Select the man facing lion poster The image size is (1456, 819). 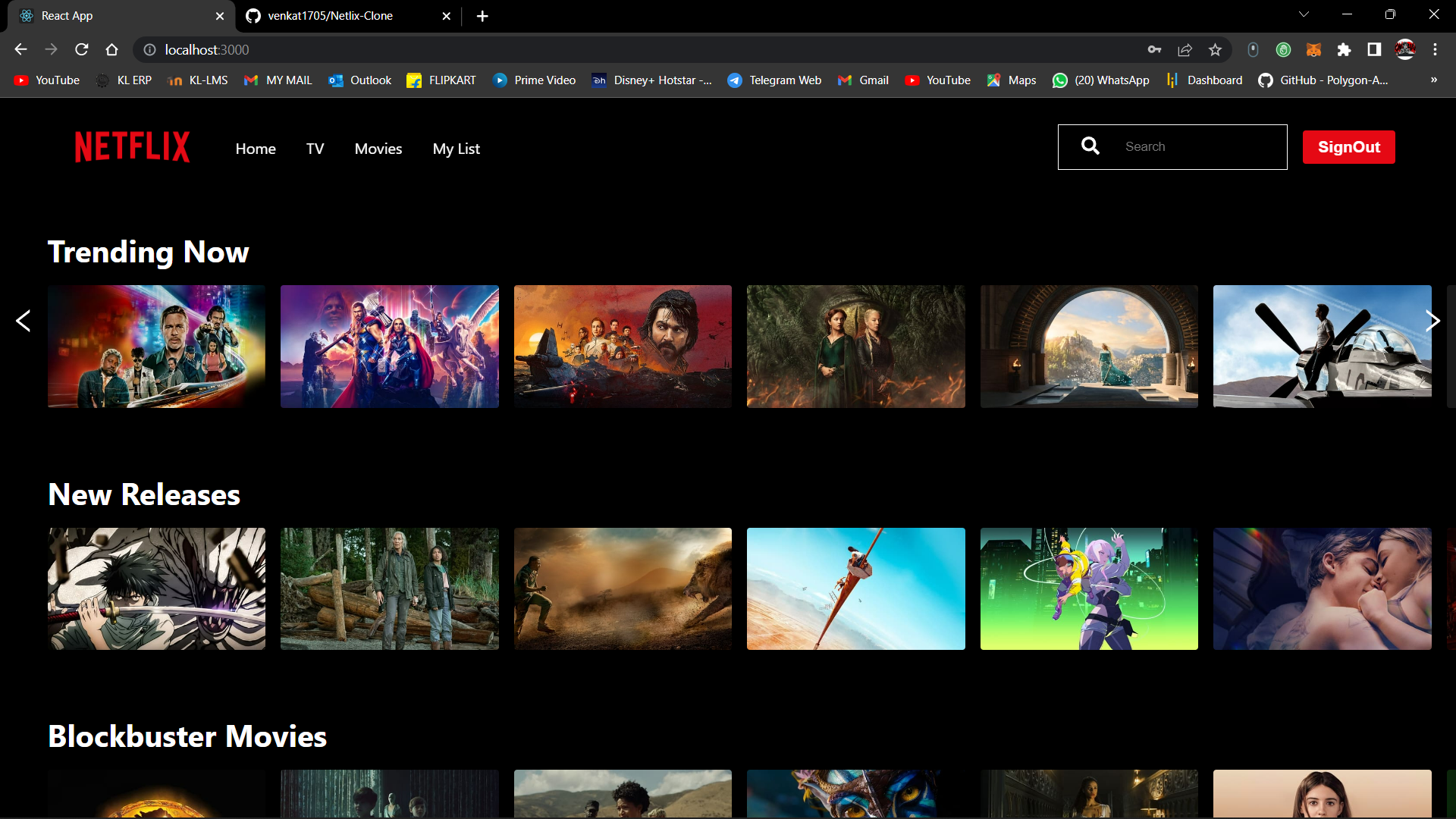623,588
